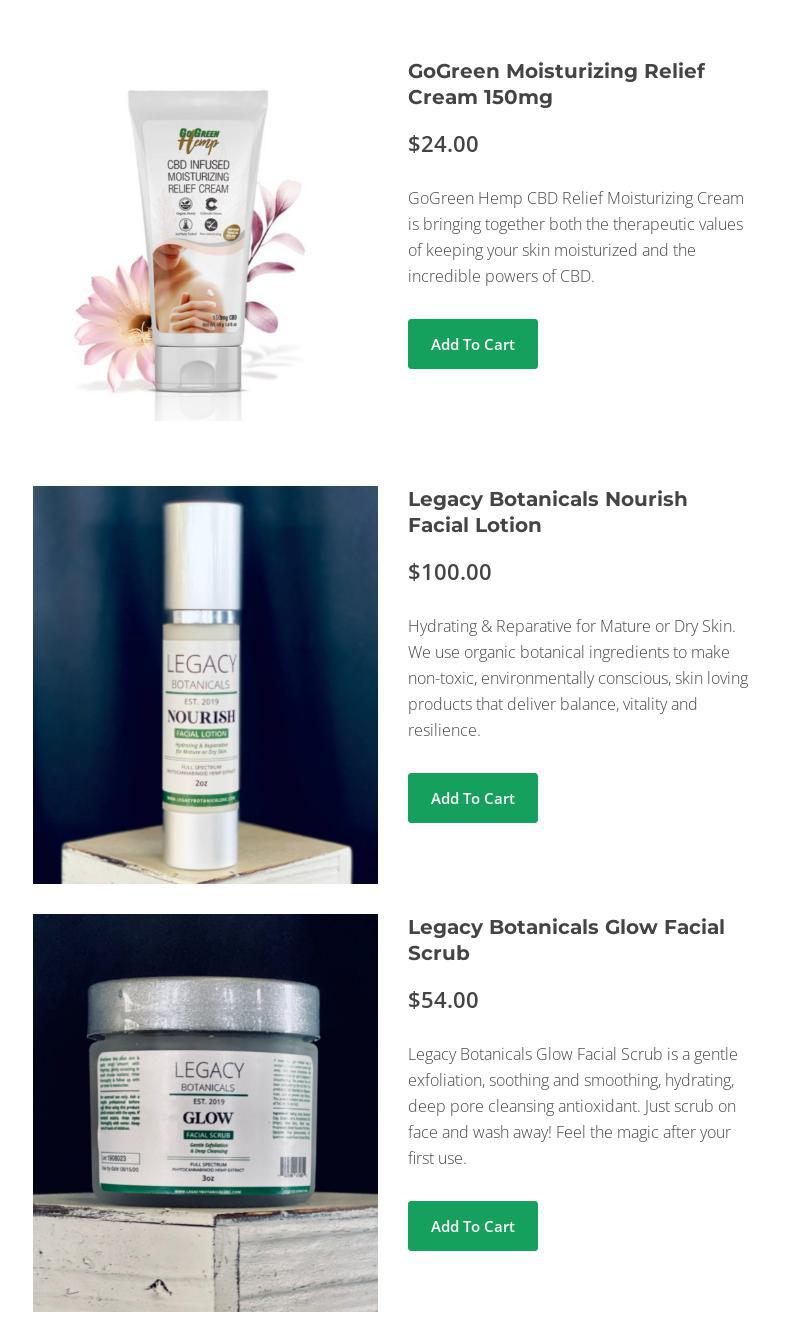Screen dimensions: 785x1318
Task: Select the $24.00 price of the relief cream
Action: pos(443,144)
